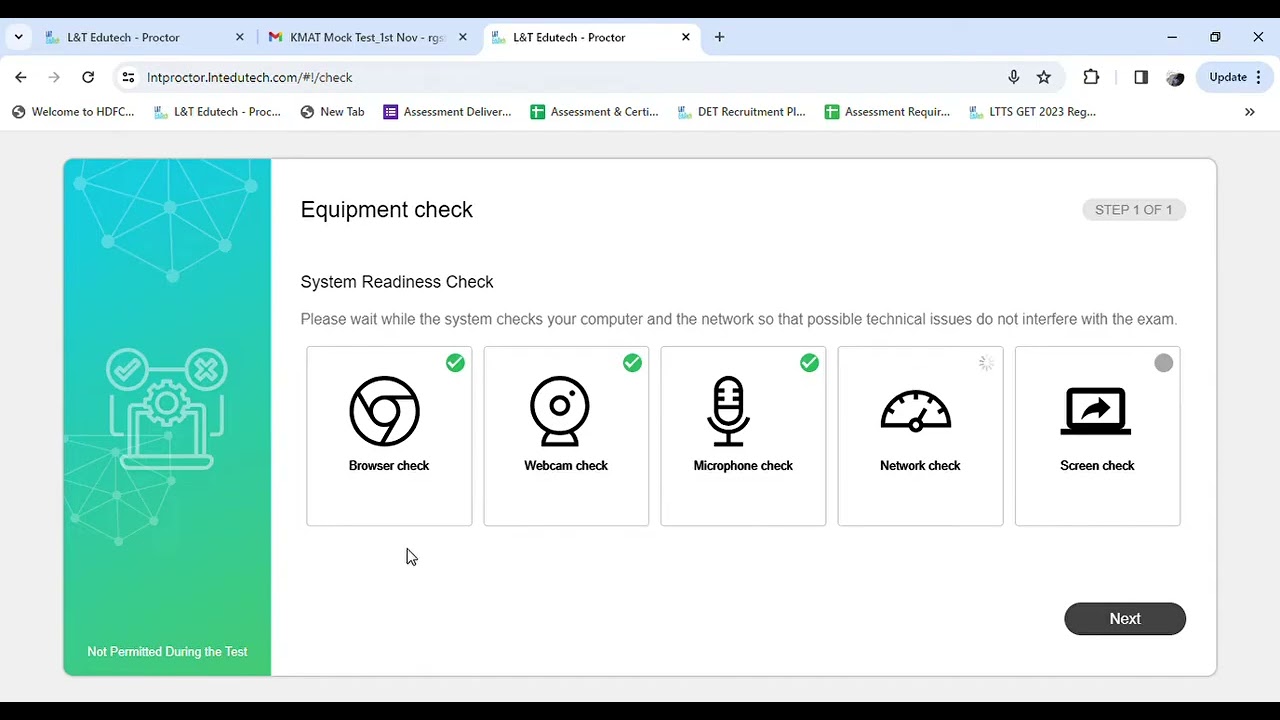Click the STEP 1 OF 1 badge
The image size is (1280, 720).
[1134, 210]
